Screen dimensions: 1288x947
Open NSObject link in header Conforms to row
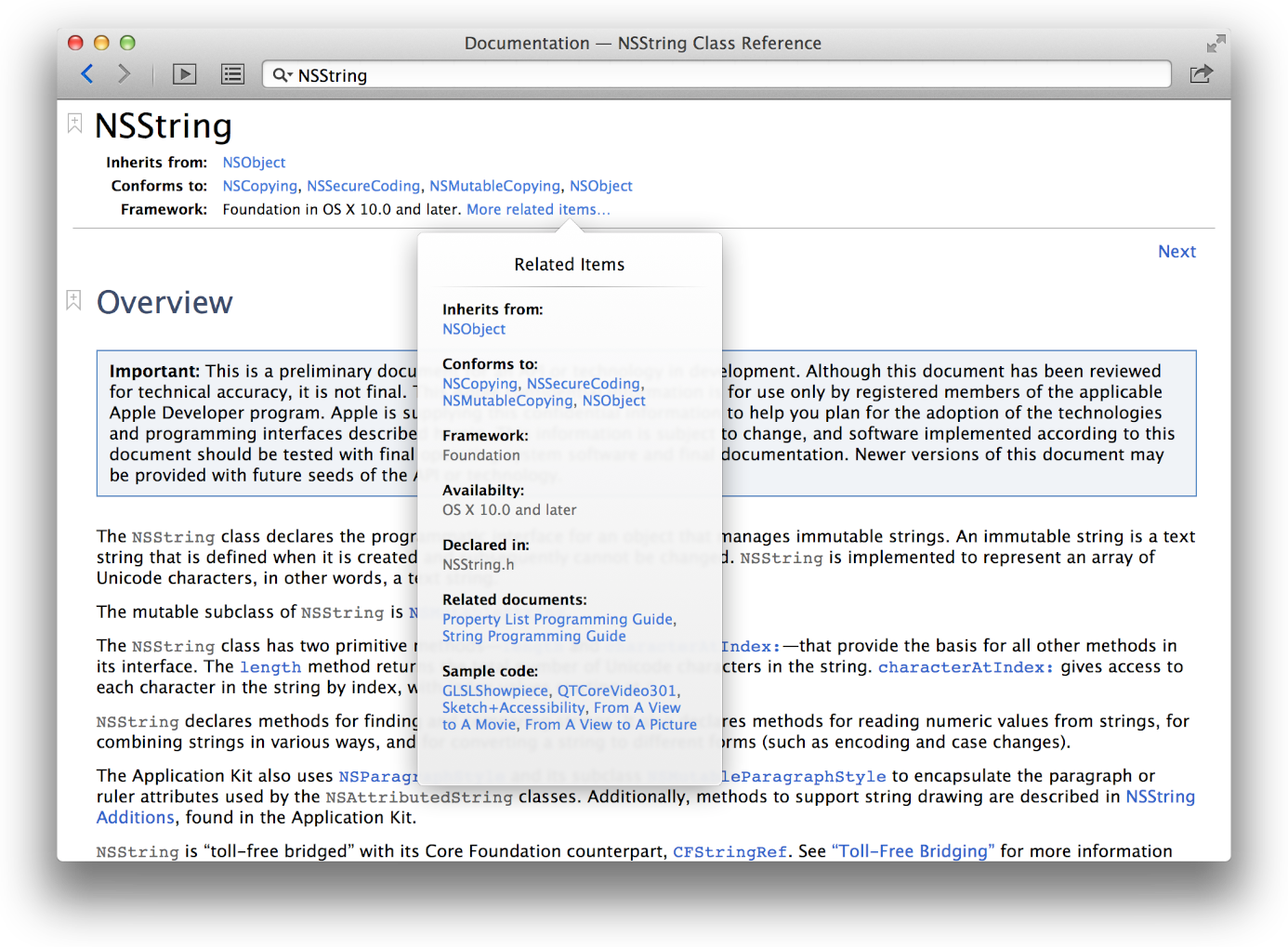click(x=600, y=186)
